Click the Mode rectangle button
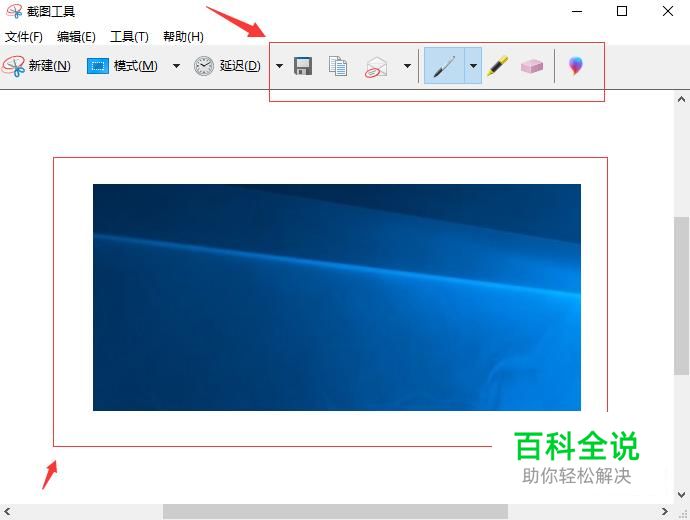Image resolution: width=690 pixels, height=520 pixels. pyautogui.click(x=122, y=66)
